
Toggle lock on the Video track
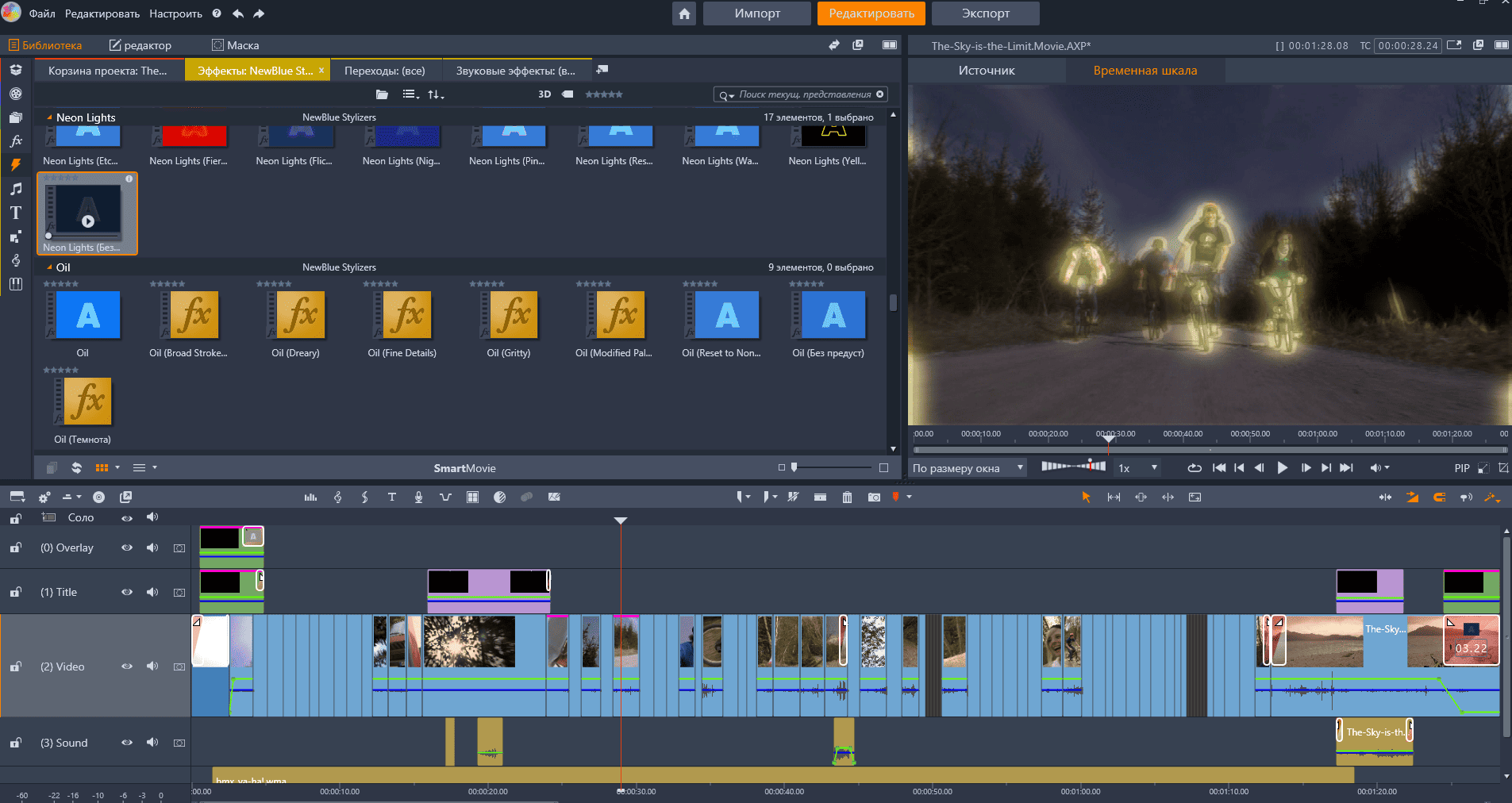pyautogui.click(x=15, y=667)
